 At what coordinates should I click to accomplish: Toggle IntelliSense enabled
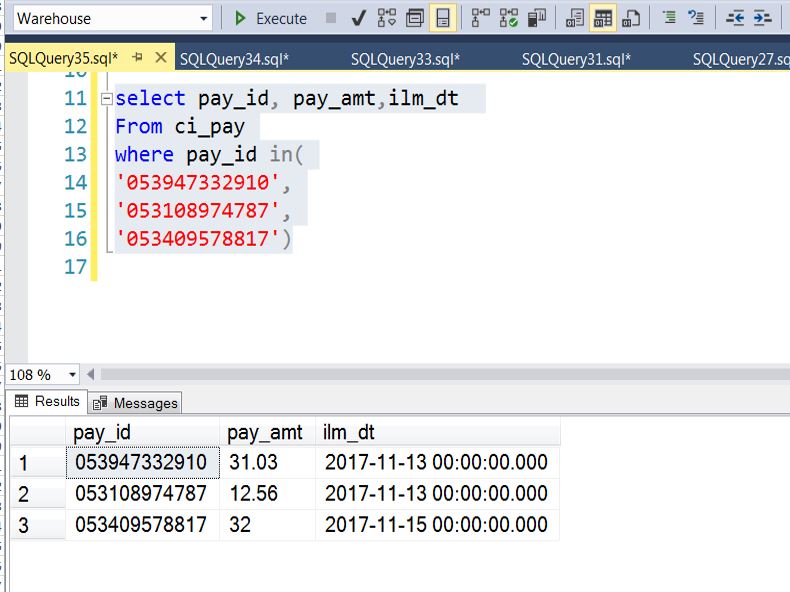coord(443,18)
